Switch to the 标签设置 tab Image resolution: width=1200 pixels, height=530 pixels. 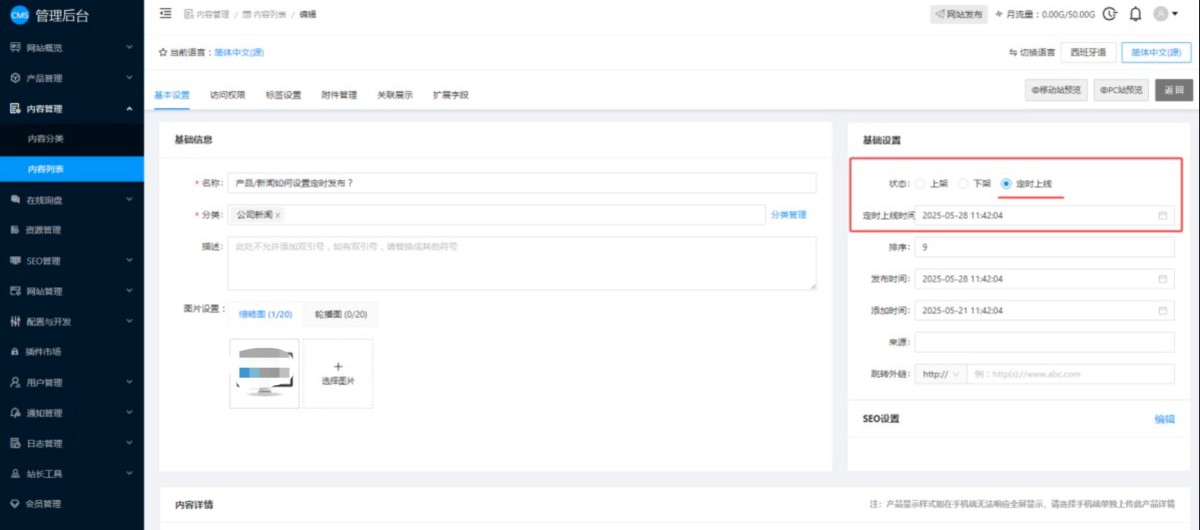pos(283,95)
